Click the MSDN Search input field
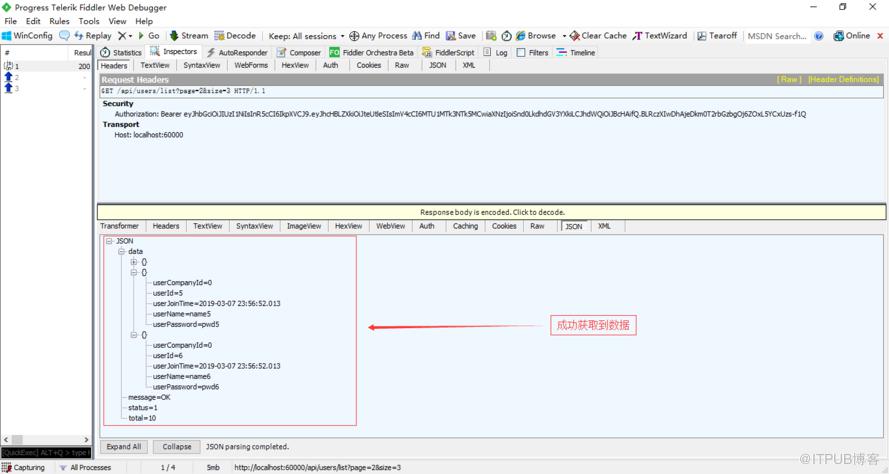The width and height of the screenshot is (889, 474). [777, 36]
